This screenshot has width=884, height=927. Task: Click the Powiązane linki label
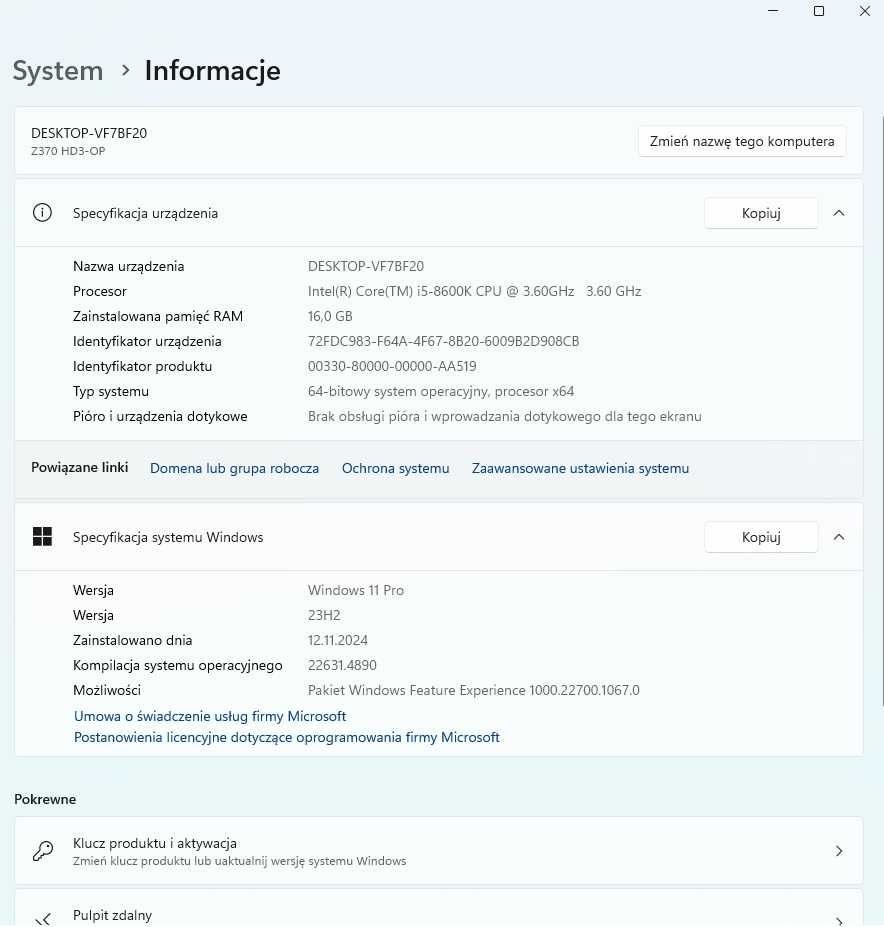tap(80, 468)
